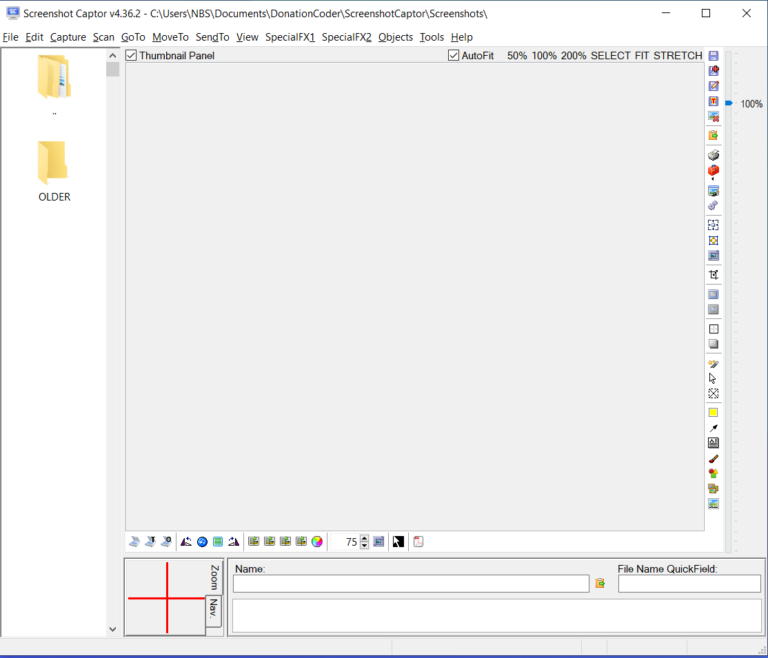
Task: Uncheck the AutoFit checkbox
Action: pyautogui.click(x=454, y=56)
